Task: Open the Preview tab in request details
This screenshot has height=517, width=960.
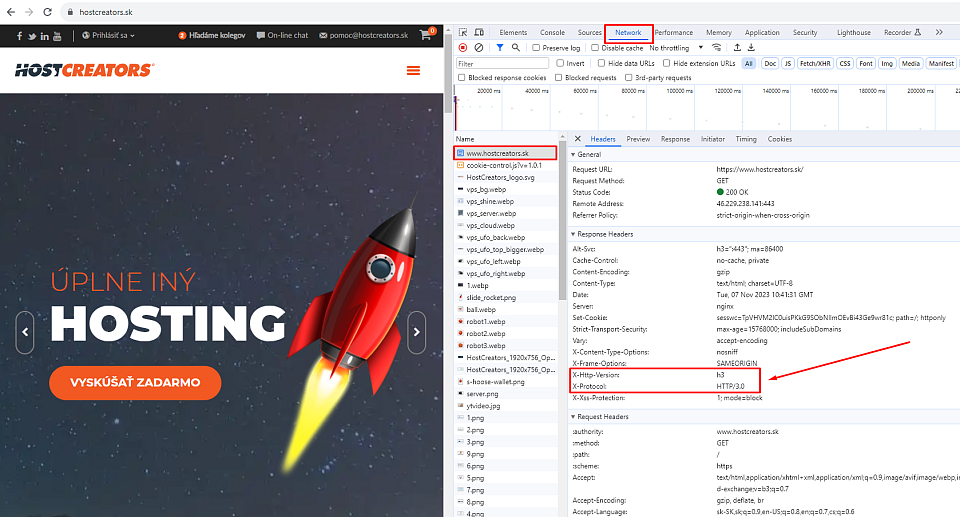Action: click(638, 139)
